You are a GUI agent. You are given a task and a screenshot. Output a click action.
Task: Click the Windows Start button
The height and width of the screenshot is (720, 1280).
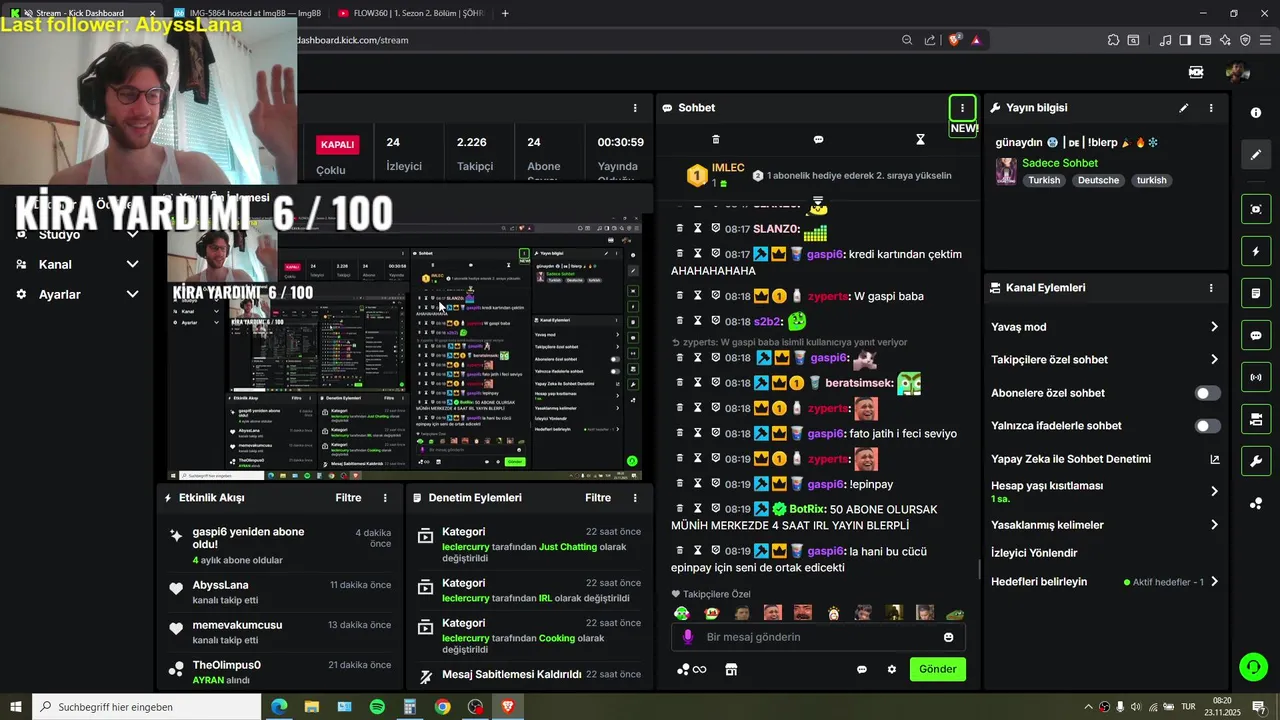pyautogui.click(x=16, y=707)
